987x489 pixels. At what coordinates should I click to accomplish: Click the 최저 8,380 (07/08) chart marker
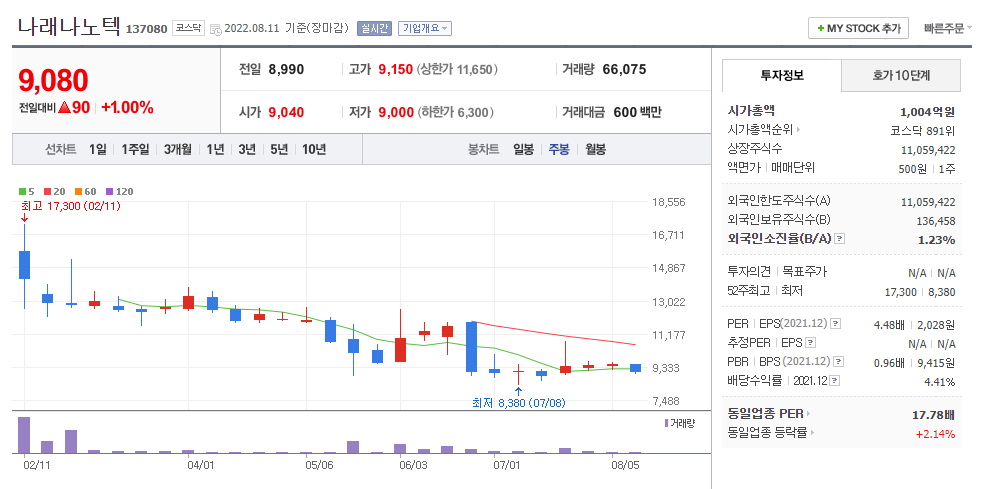pyautogui.click(x=519, y=402)
